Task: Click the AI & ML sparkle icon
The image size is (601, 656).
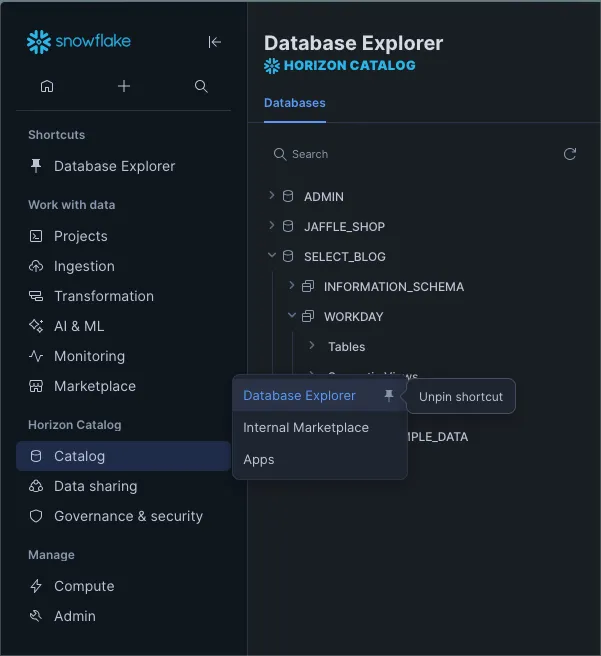Action: (36, 326)
